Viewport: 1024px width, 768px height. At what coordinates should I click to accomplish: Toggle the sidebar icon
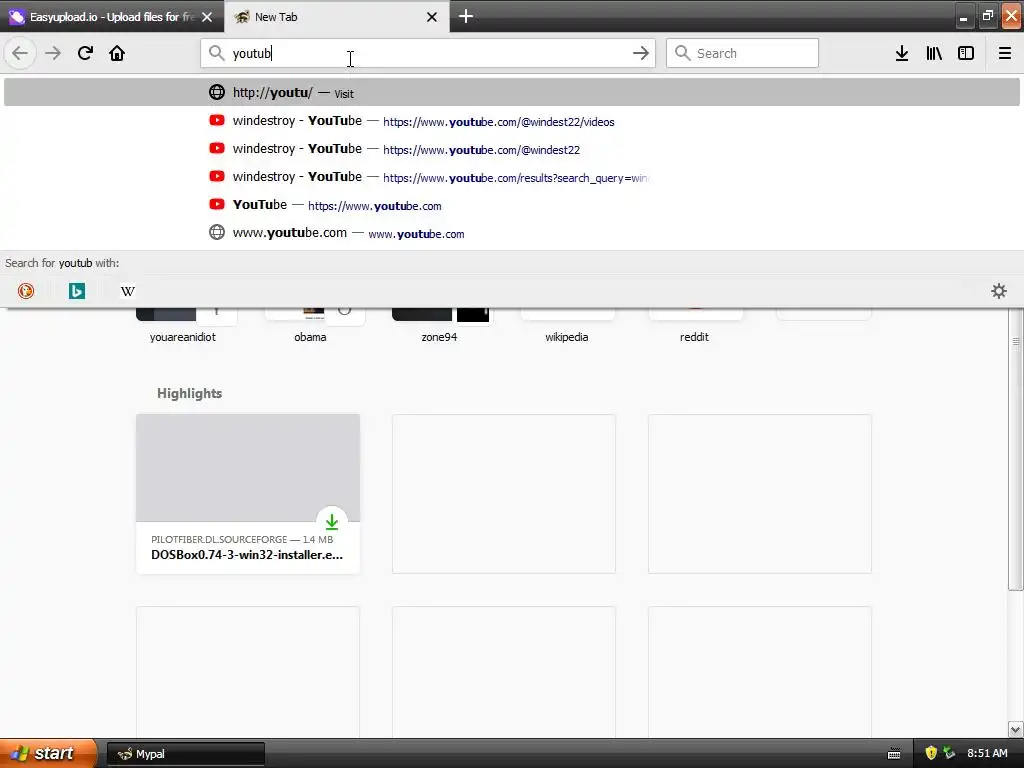pos(966,53)
